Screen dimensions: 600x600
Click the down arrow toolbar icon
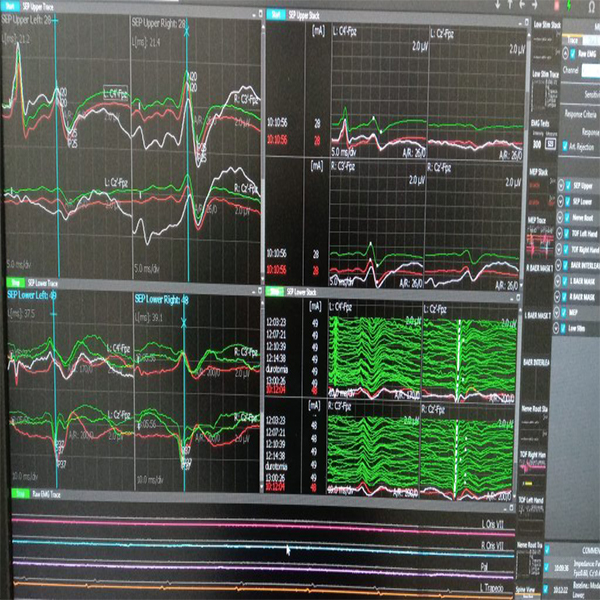click(x=498, y=5)
